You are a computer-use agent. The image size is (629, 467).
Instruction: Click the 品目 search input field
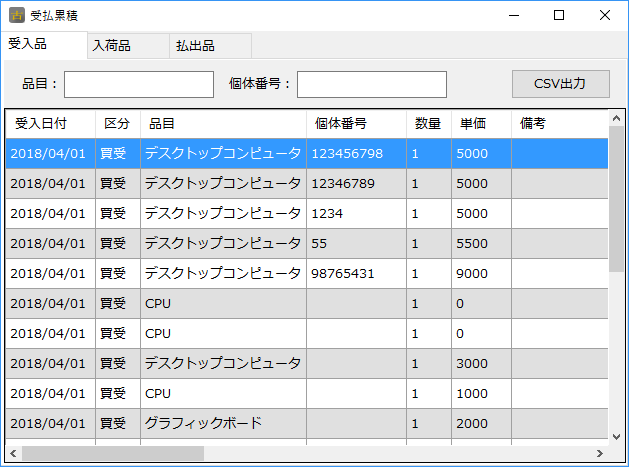(x=139, y=84)
